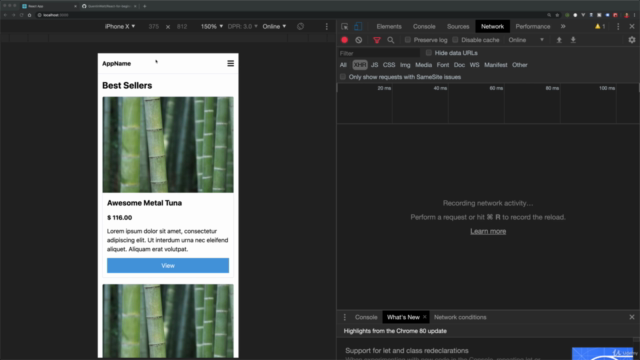Toggle the device toolbar icon
The width and height of the screenshot is (640, 360).
[x=358, y=27]
